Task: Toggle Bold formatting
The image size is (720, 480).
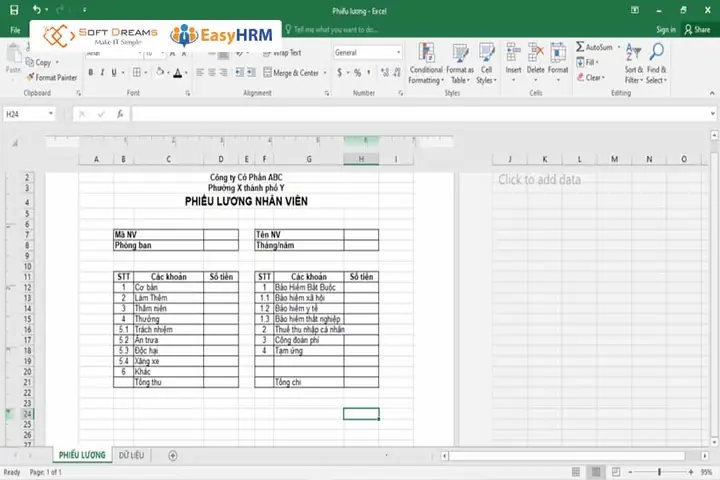Action: coord(91,72)
